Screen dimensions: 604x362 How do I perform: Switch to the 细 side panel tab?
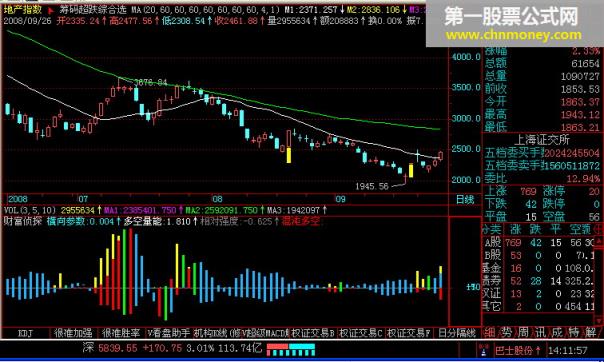pos(491,332)
